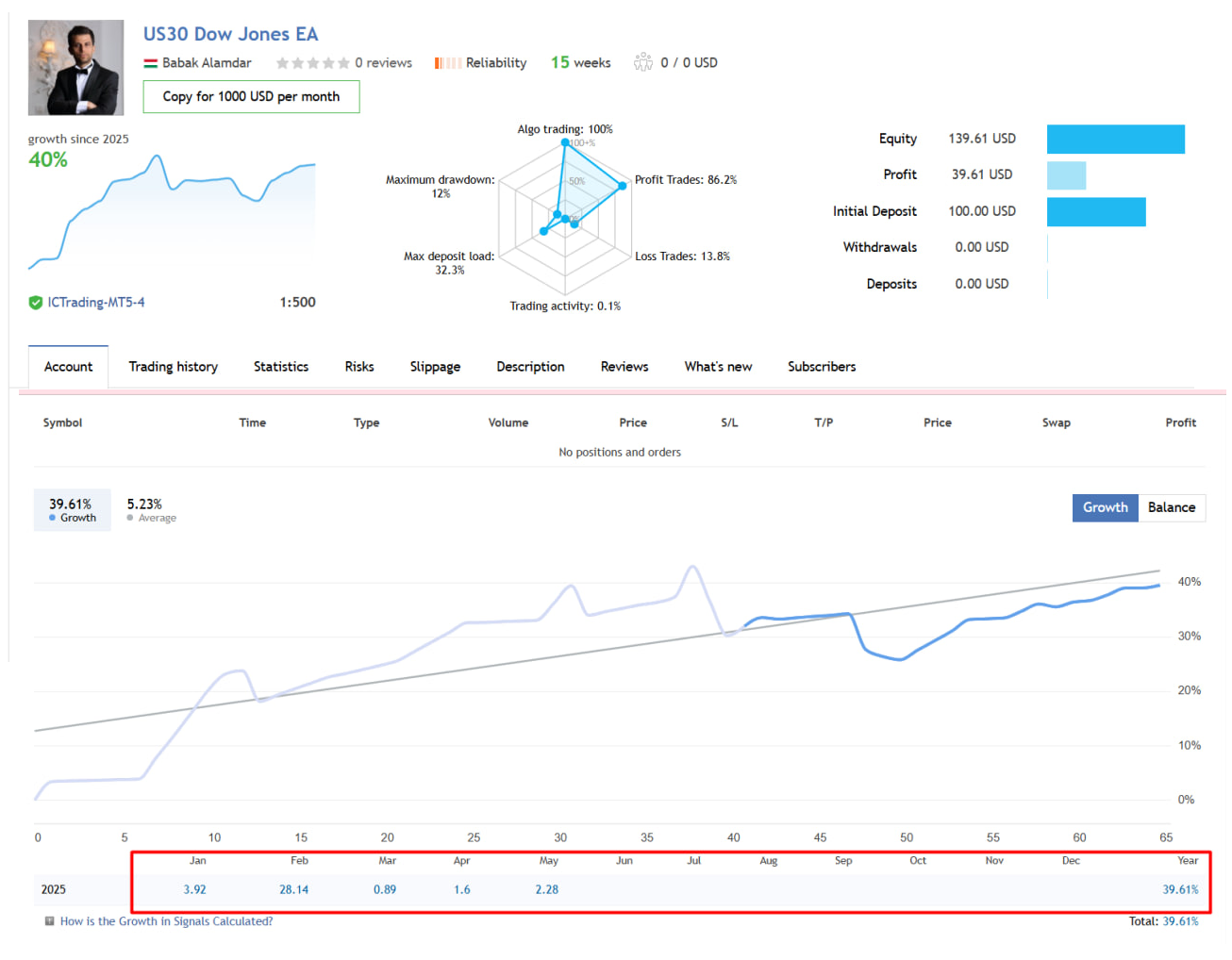Click the radar chart of trading stats
The height and width of the screenshot is (960, 1232).
565,218
